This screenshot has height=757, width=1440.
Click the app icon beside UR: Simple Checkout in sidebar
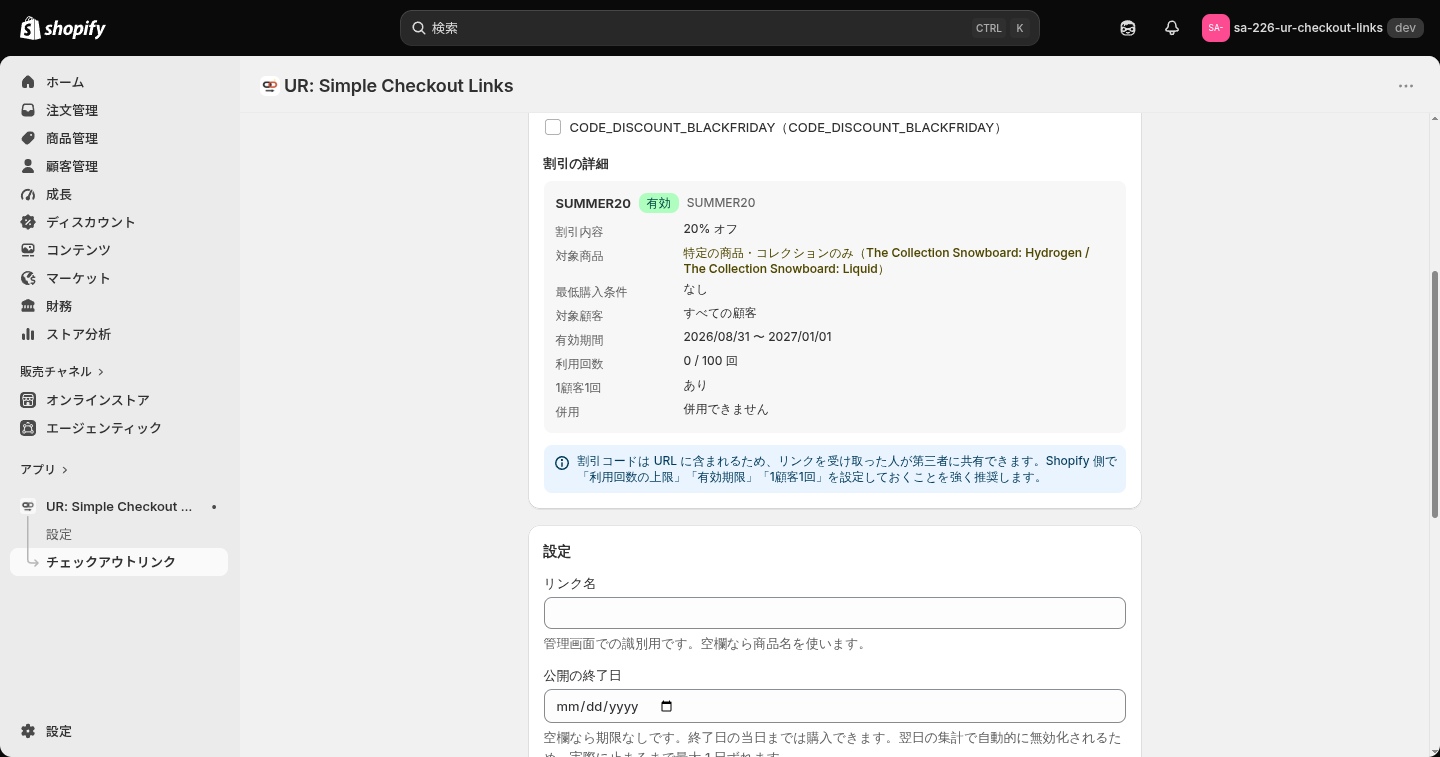point(28,507)
